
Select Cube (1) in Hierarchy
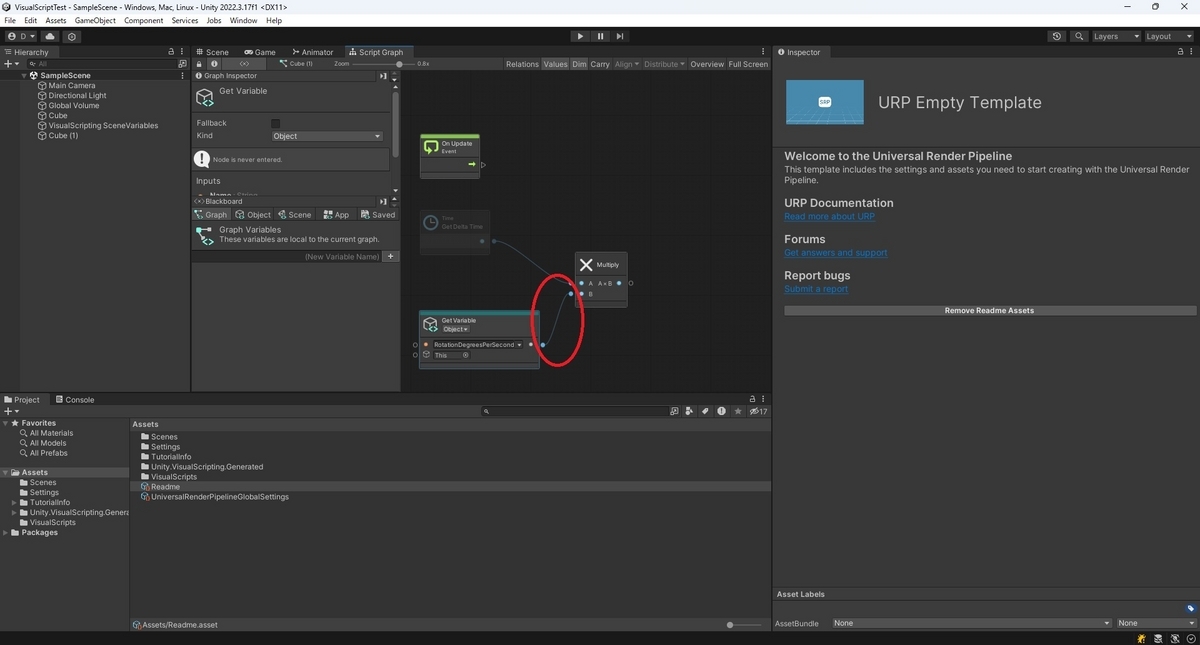[63, 135]
